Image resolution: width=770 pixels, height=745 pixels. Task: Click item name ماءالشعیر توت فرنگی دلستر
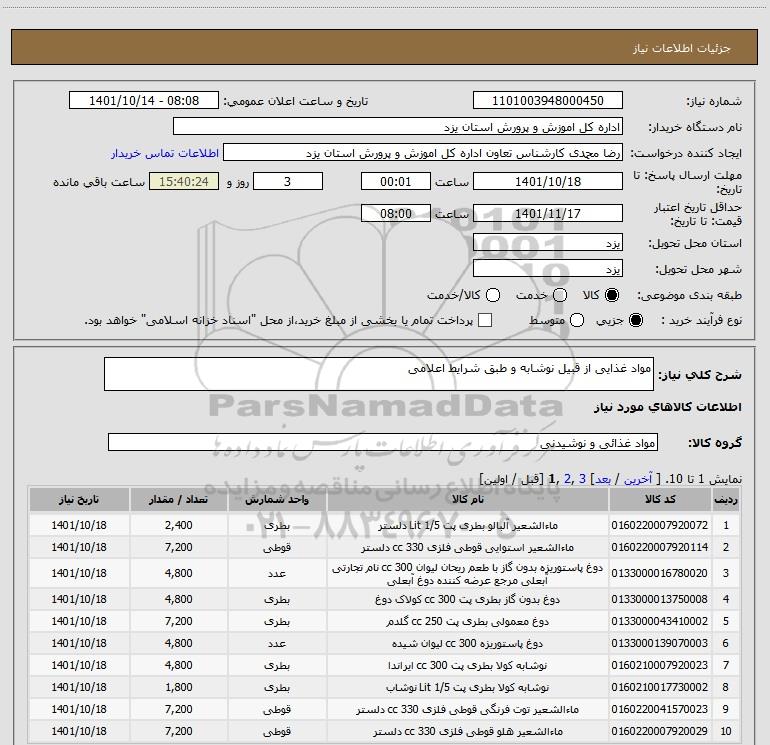click(x=468, y=709)
